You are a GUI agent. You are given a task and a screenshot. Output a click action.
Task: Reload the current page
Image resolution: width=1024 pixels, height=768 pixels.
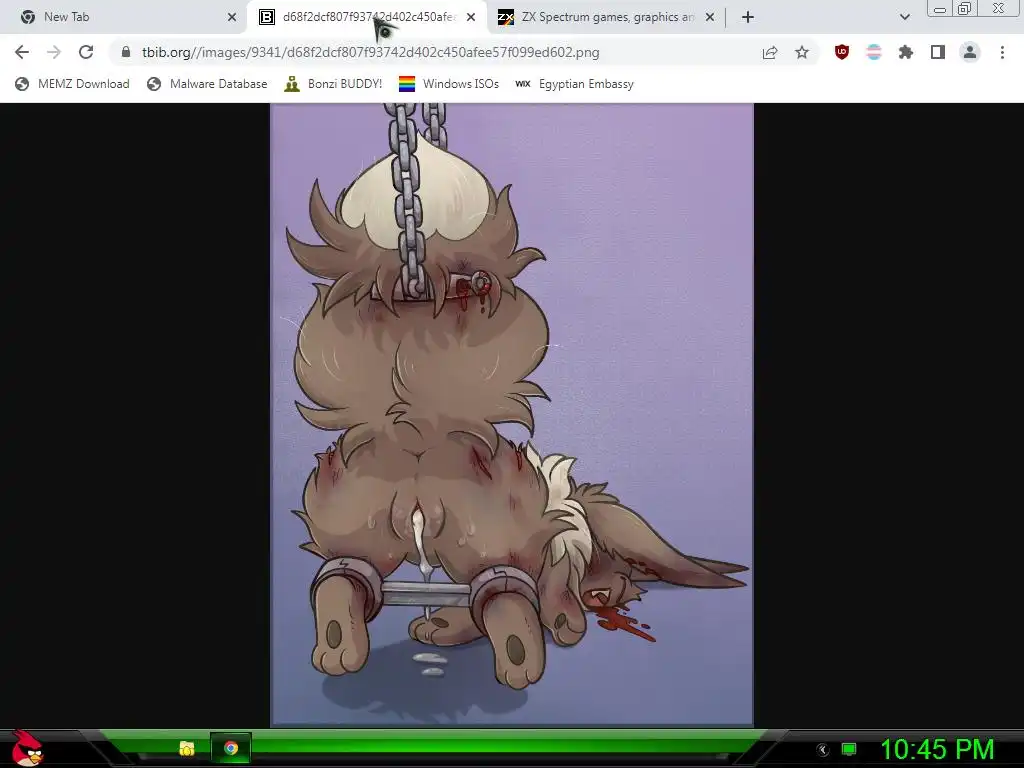(86, 52)
